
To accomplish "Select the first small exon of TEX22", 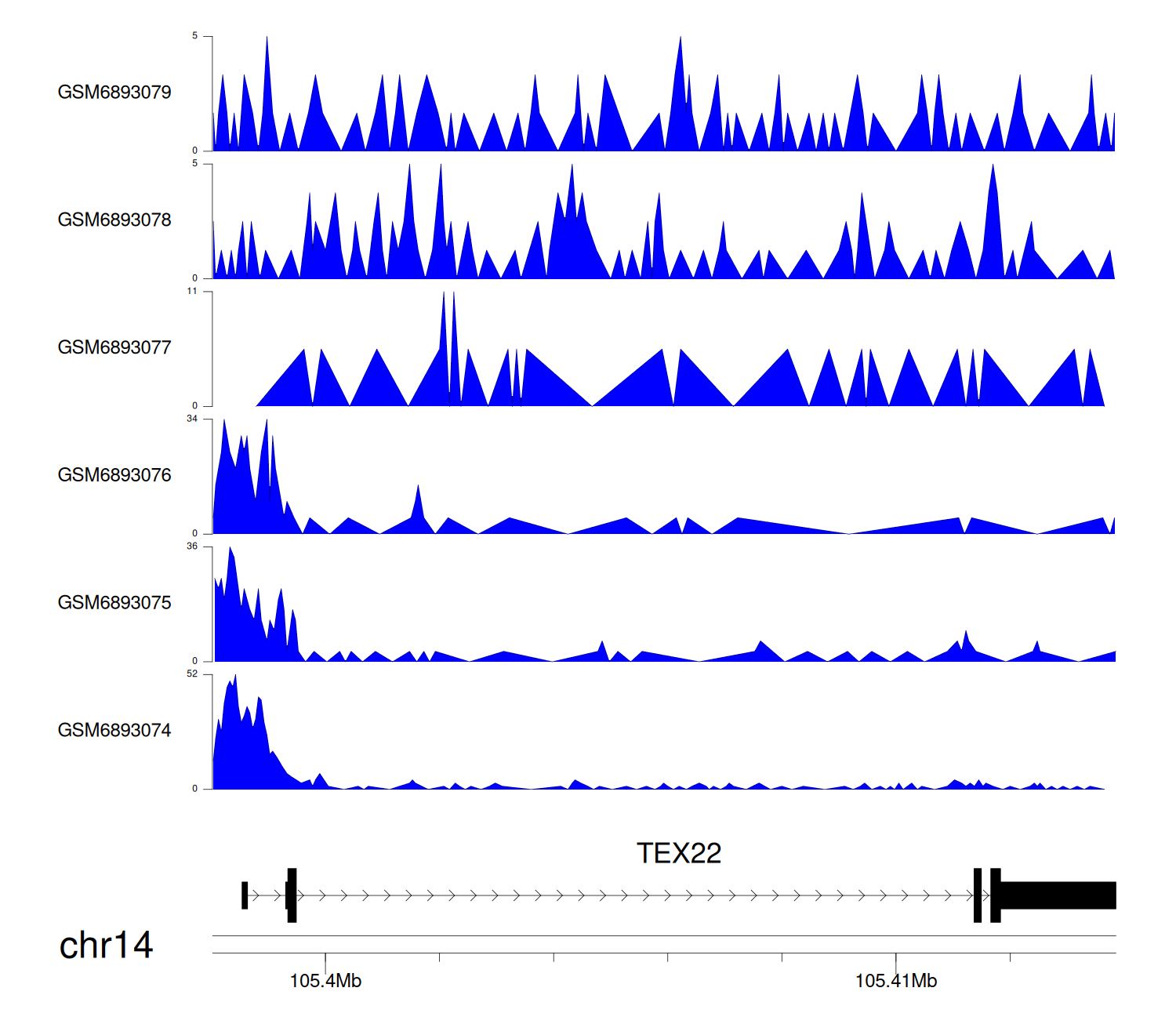I will pyautogui.click(x=245, y=895).
